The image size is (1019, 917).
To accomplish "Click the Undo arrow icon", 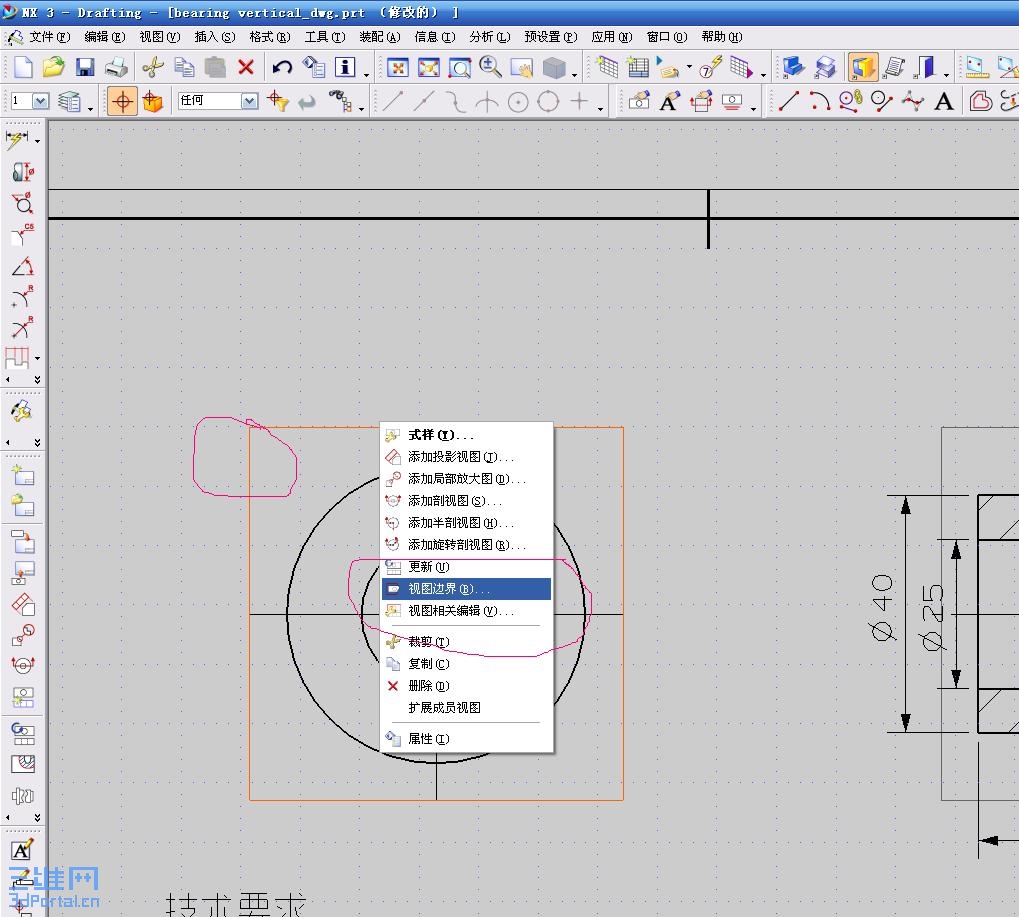I will pos(282,68).
